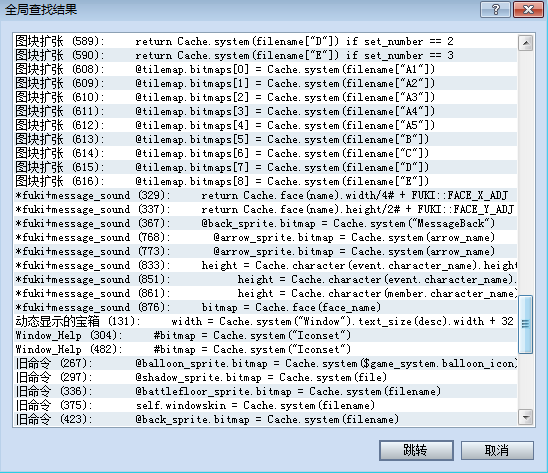Screen dimensions: 548x473
Task: Select result *fuki+message_sound (768)
Action: click(x=266, y=237)
